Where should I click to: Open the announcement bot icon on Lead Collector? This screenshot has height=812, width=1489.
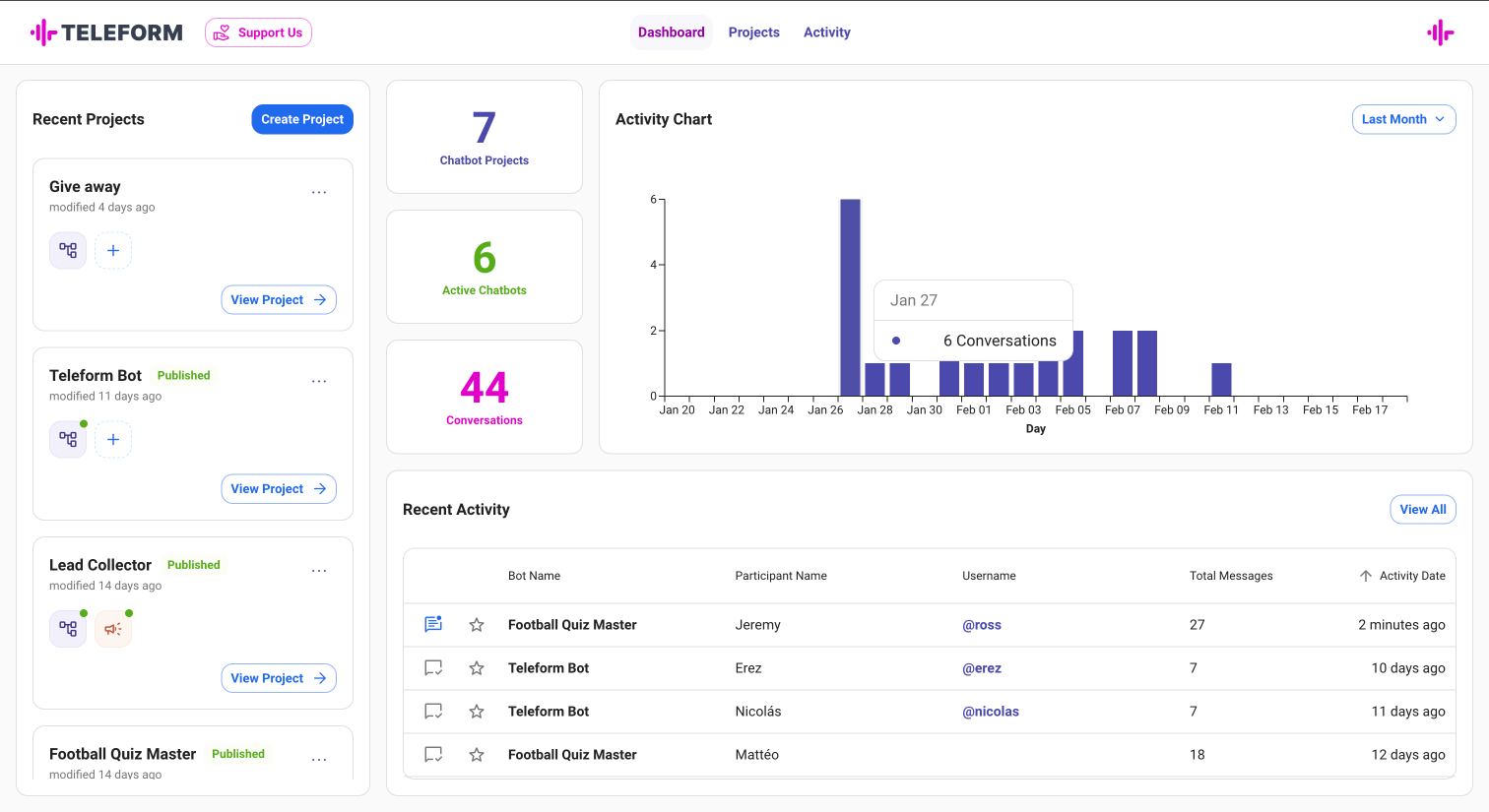tap(113, 628)
